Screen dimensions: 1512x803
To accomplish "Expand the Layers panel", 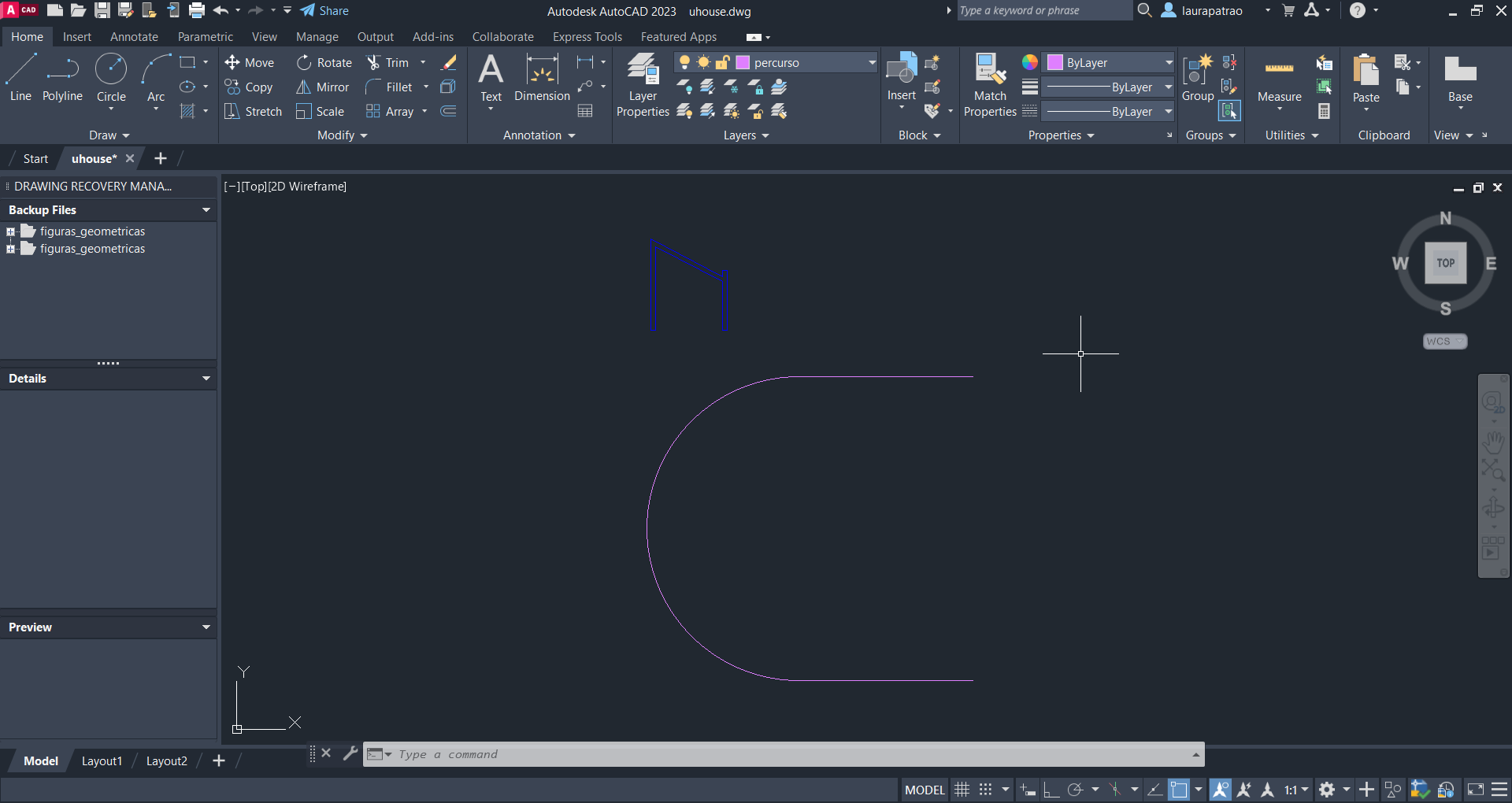I will click(x=746, y=135).
